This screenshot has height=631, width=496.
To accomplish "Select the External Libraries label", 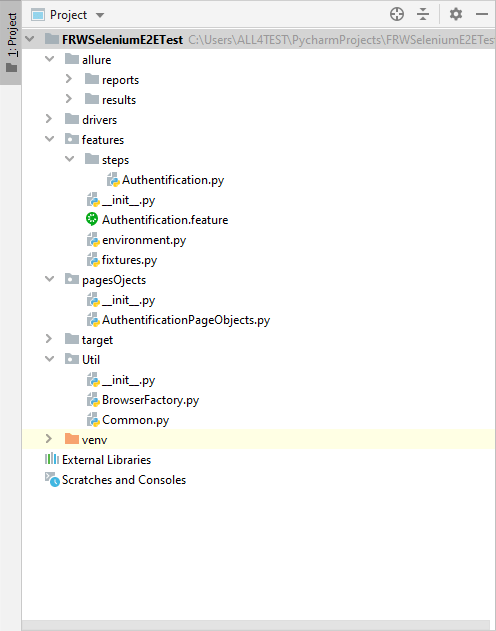I will [106, 460].
